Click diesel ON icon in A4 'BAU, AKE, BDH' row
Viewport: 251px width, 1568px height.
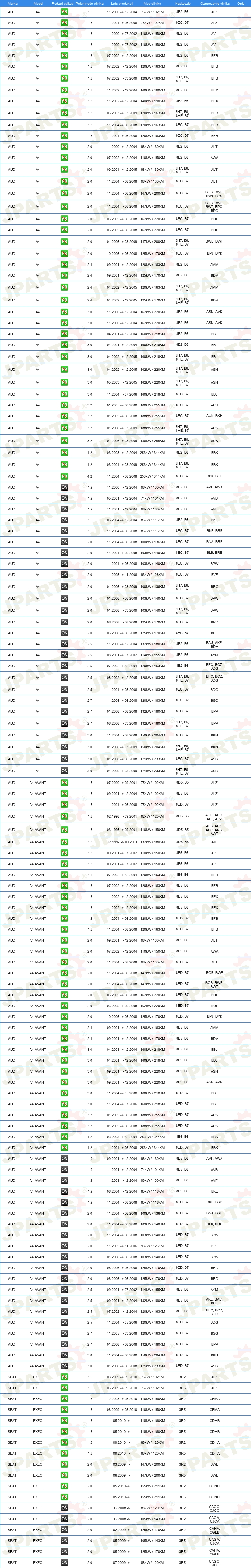65,644
